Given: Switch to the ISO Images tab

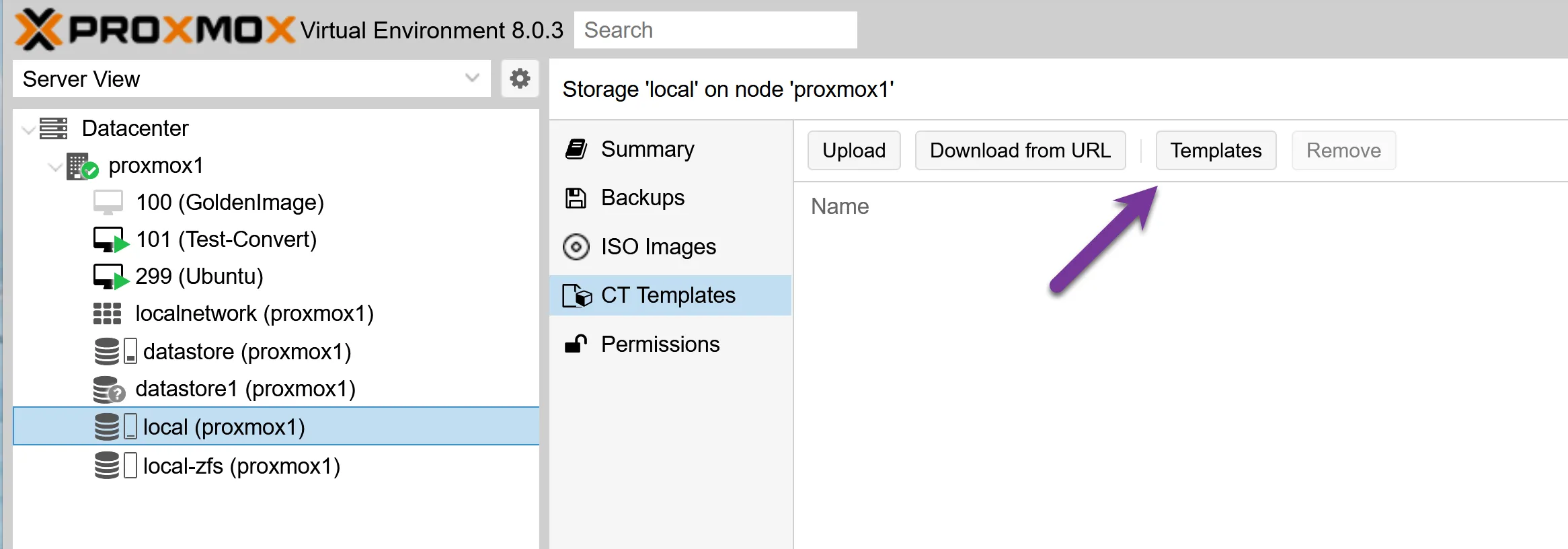Looking at the screenshot, I should (x=657, y=246).
